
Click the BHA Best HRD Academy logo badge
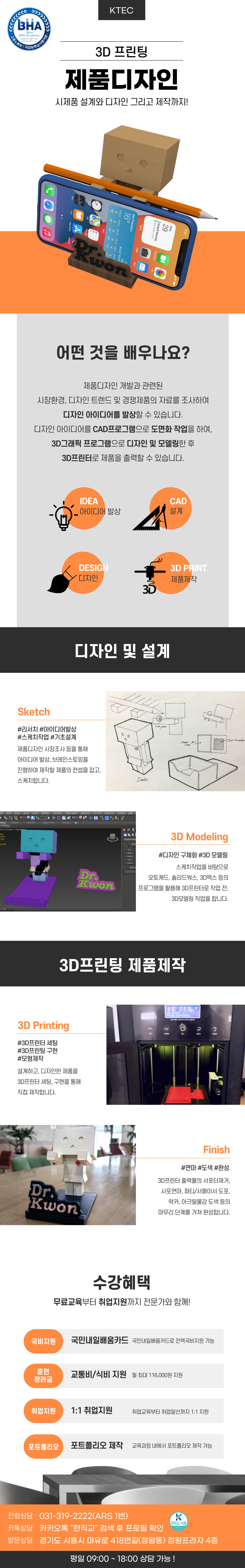[28, 29]
